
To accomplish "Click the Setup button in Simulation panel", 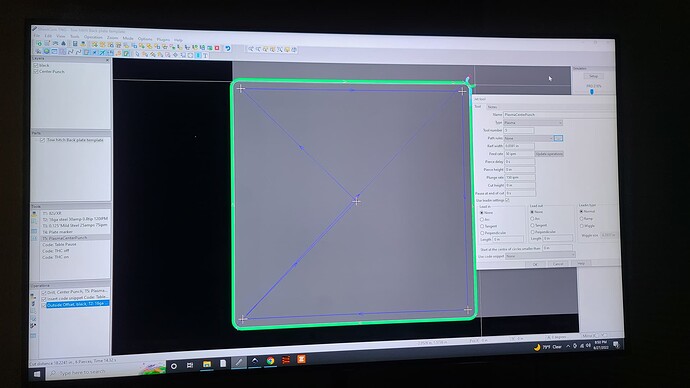I will pyautogui.click(x=593, y=76).
